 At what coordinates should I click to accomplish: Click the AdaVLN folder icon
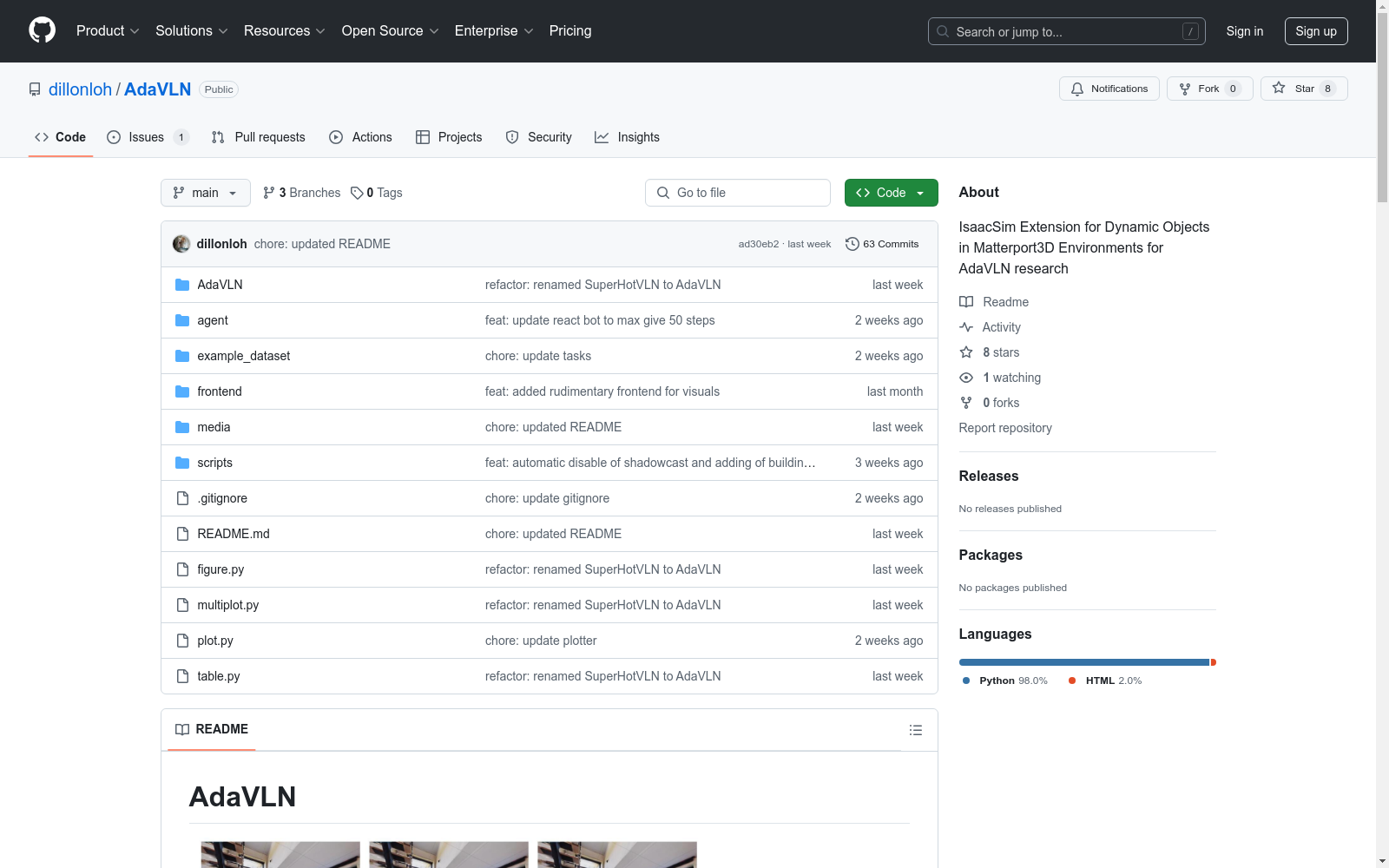point(182,285)
